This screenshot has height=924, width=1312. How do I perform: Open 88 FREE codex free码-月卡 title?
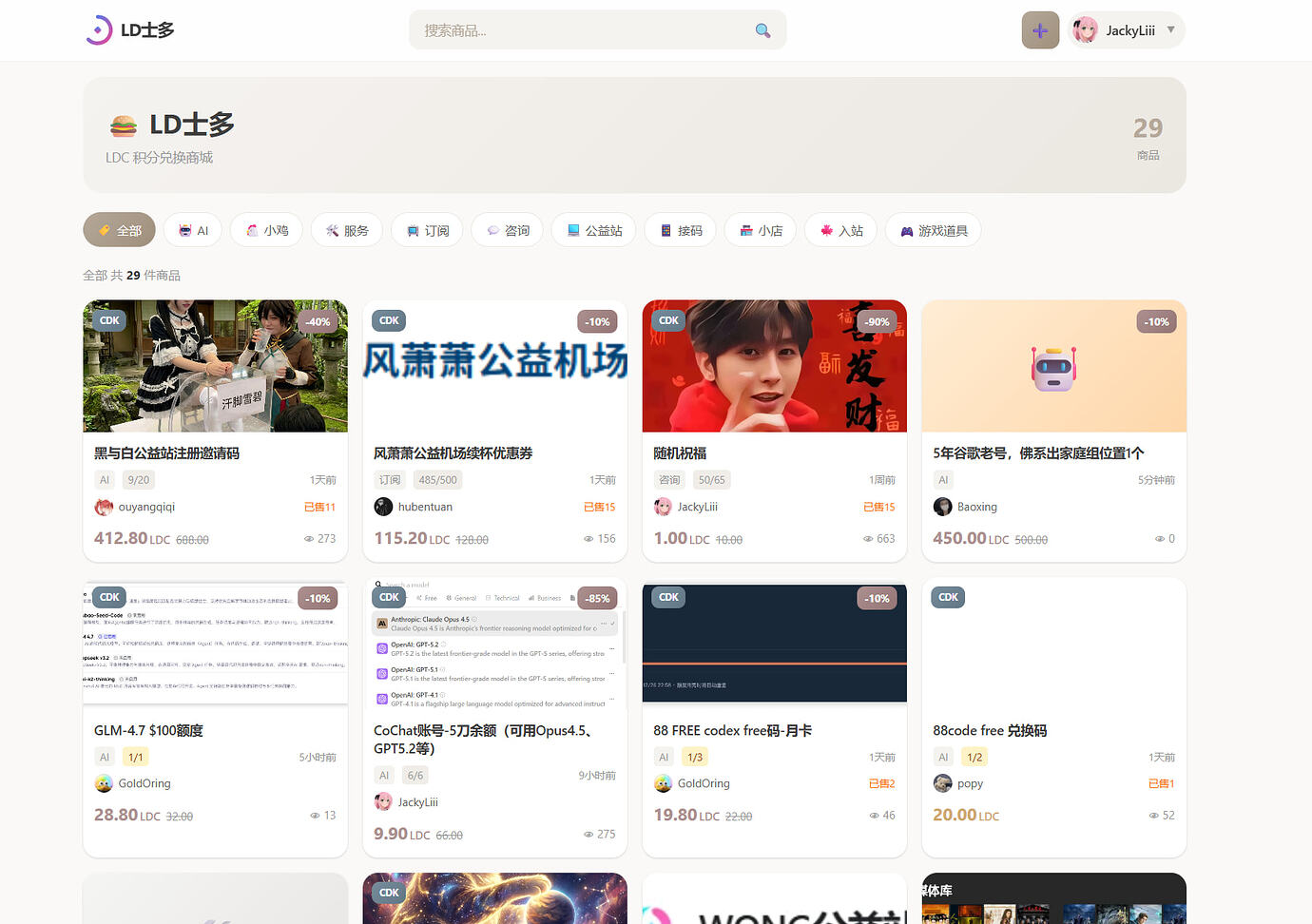(x=732, y=730)
